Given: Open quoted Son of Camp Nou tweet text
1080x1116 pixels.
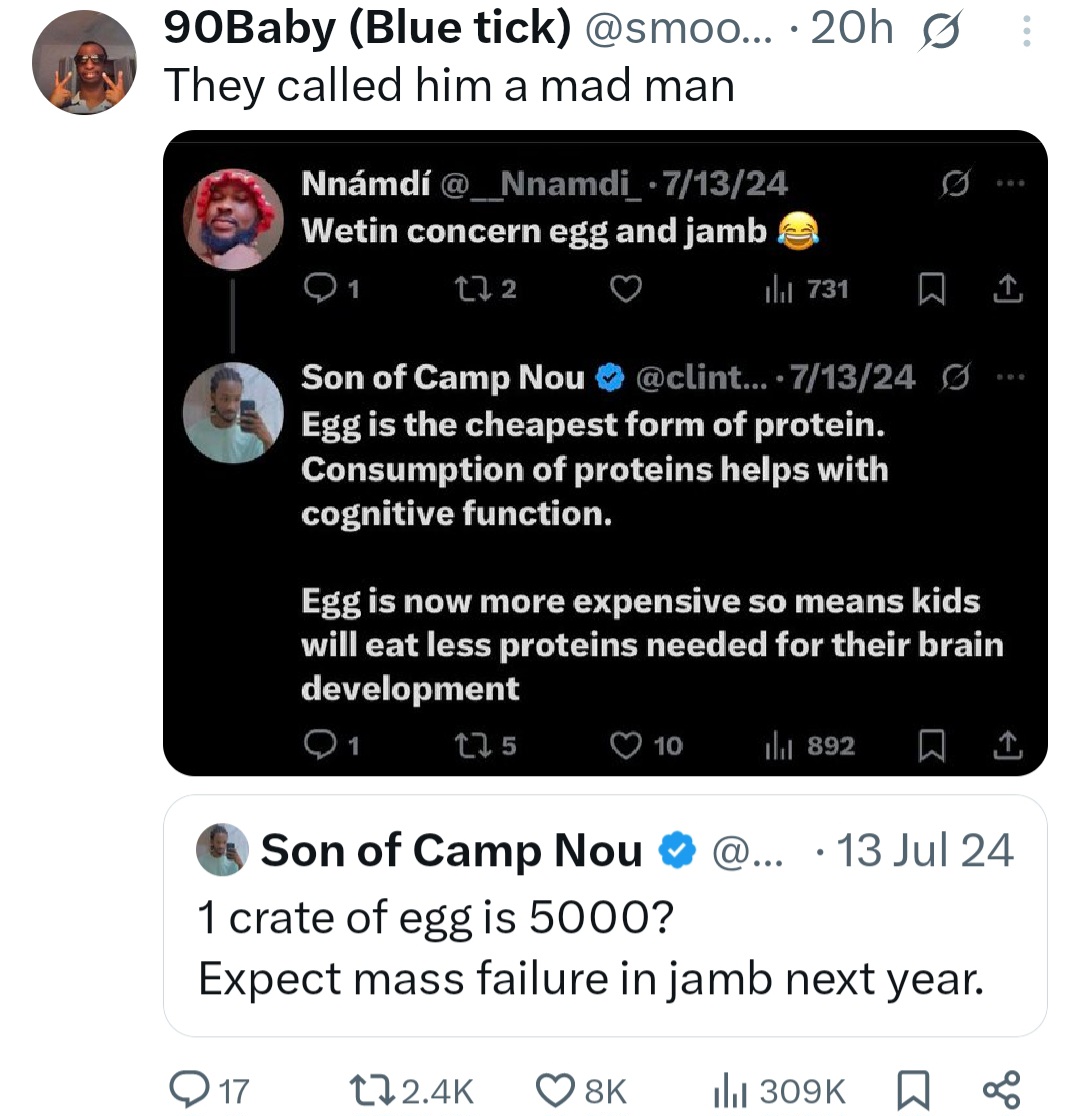Looking at the screenshot, I should tap(591, 947).
